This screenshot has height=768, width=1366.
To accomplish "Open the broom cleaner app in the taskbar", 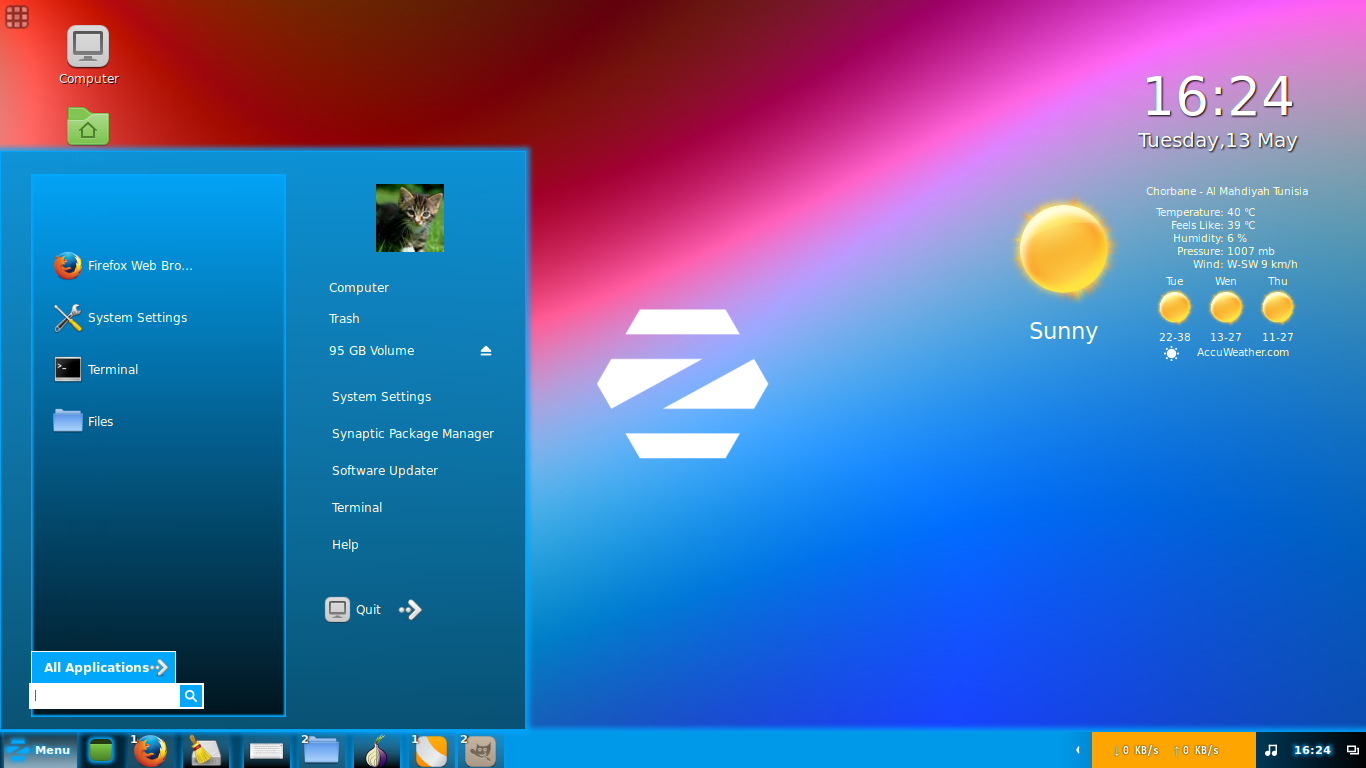I will (x=205, y=750).
